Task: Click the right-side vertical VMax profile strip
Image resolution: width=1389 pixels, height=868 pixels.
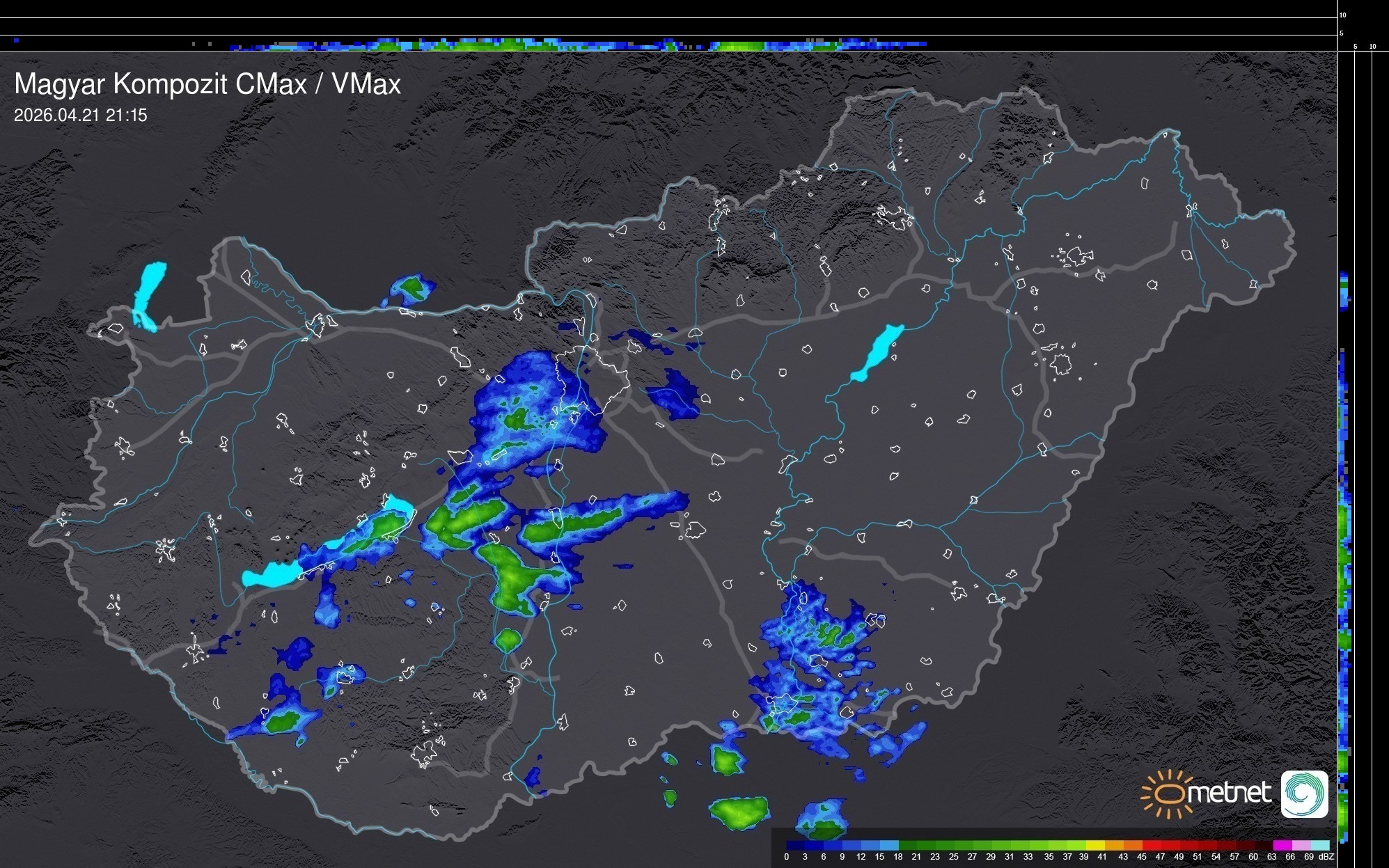Action: tap(1344, 557)
